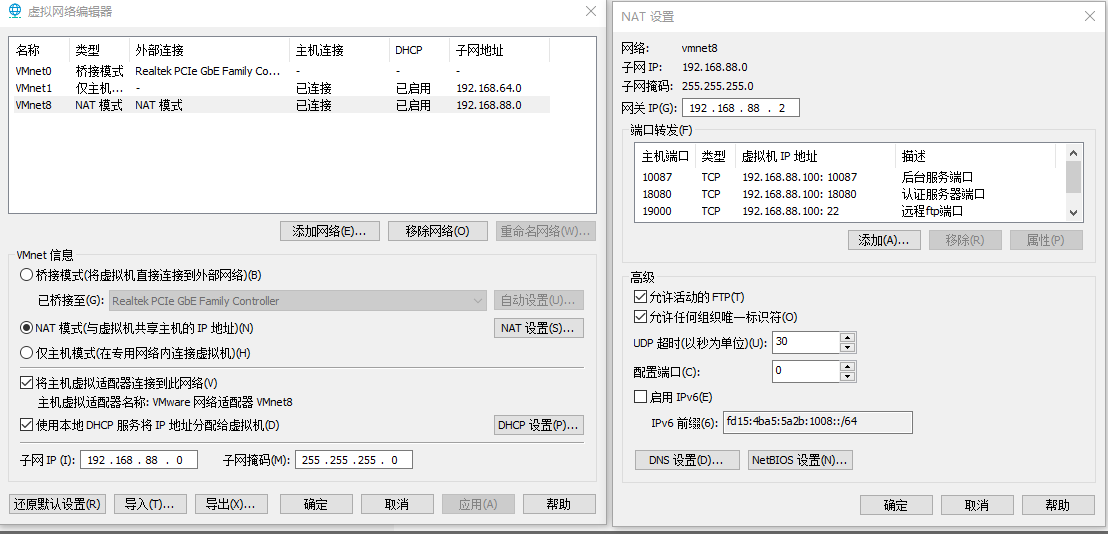This screenshot has height=534, width=1108.
Task: Click 192.168.64.0 subnet address cell
Action: [489, 88]
